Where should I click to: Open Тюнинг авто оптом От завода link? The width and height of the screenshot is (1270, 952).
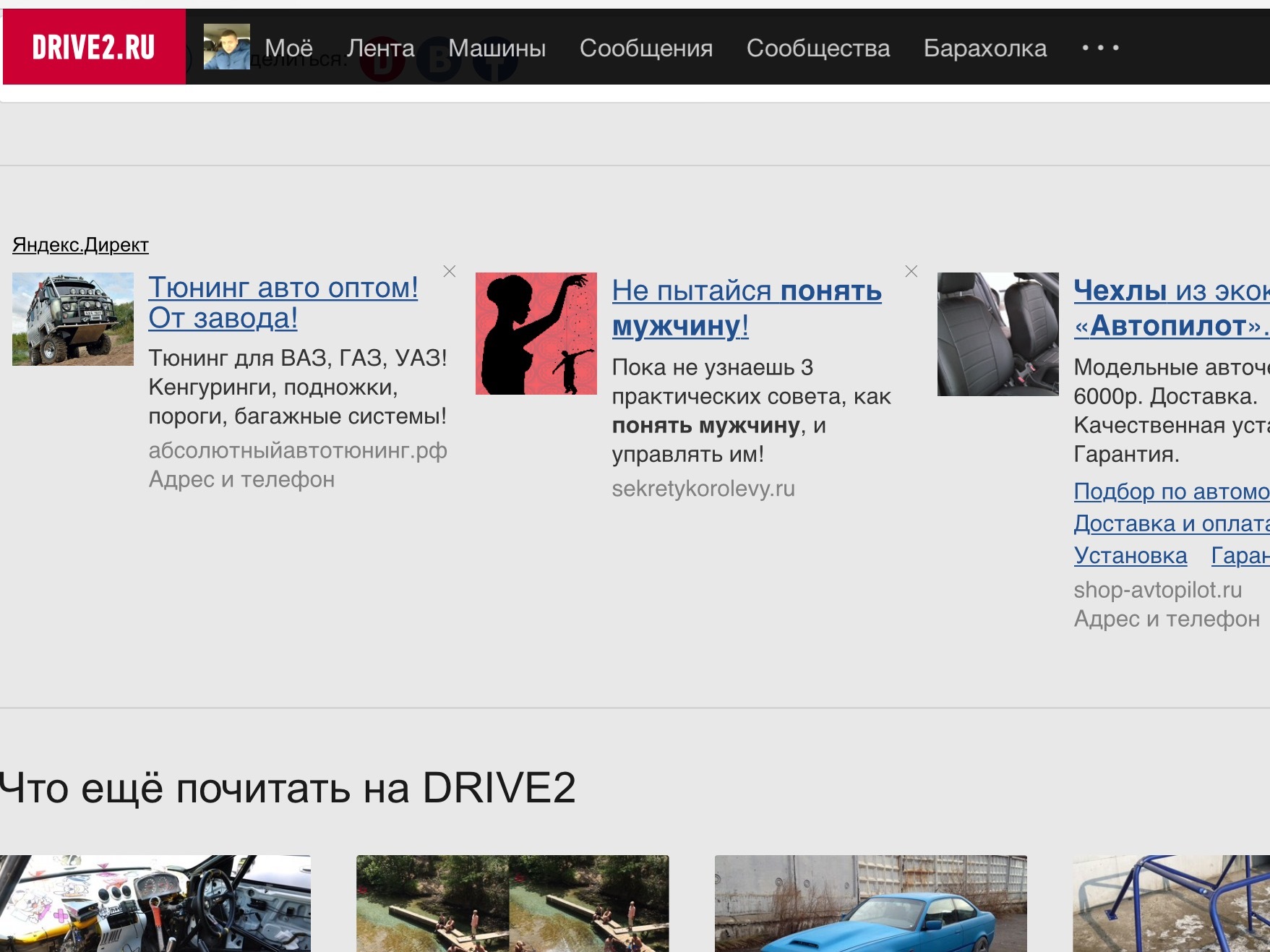(283, 303)
